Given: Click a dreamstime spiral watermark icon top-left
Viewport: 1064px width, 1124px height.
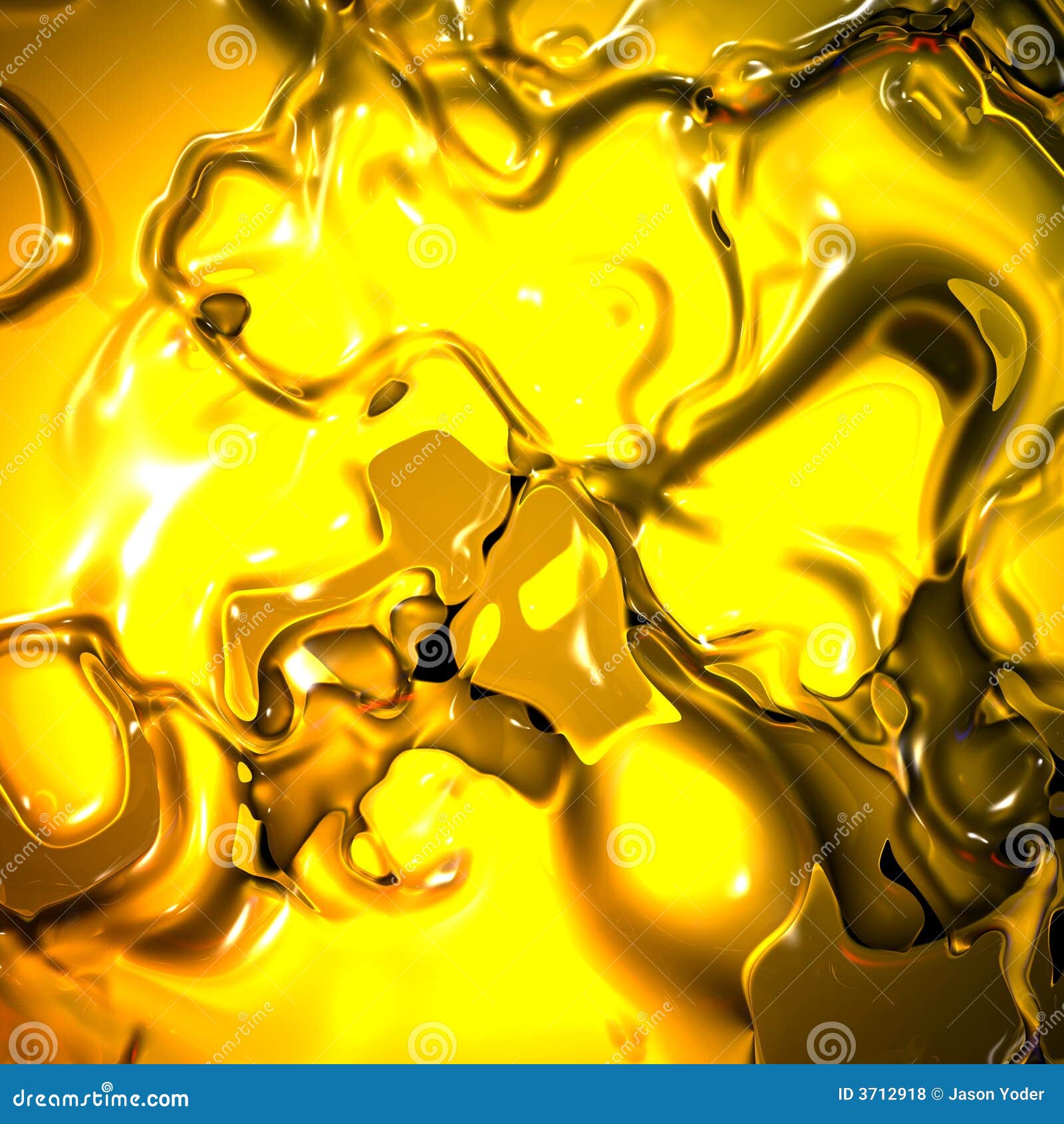Looking at the screenshot, I should (x=229, y=47).
